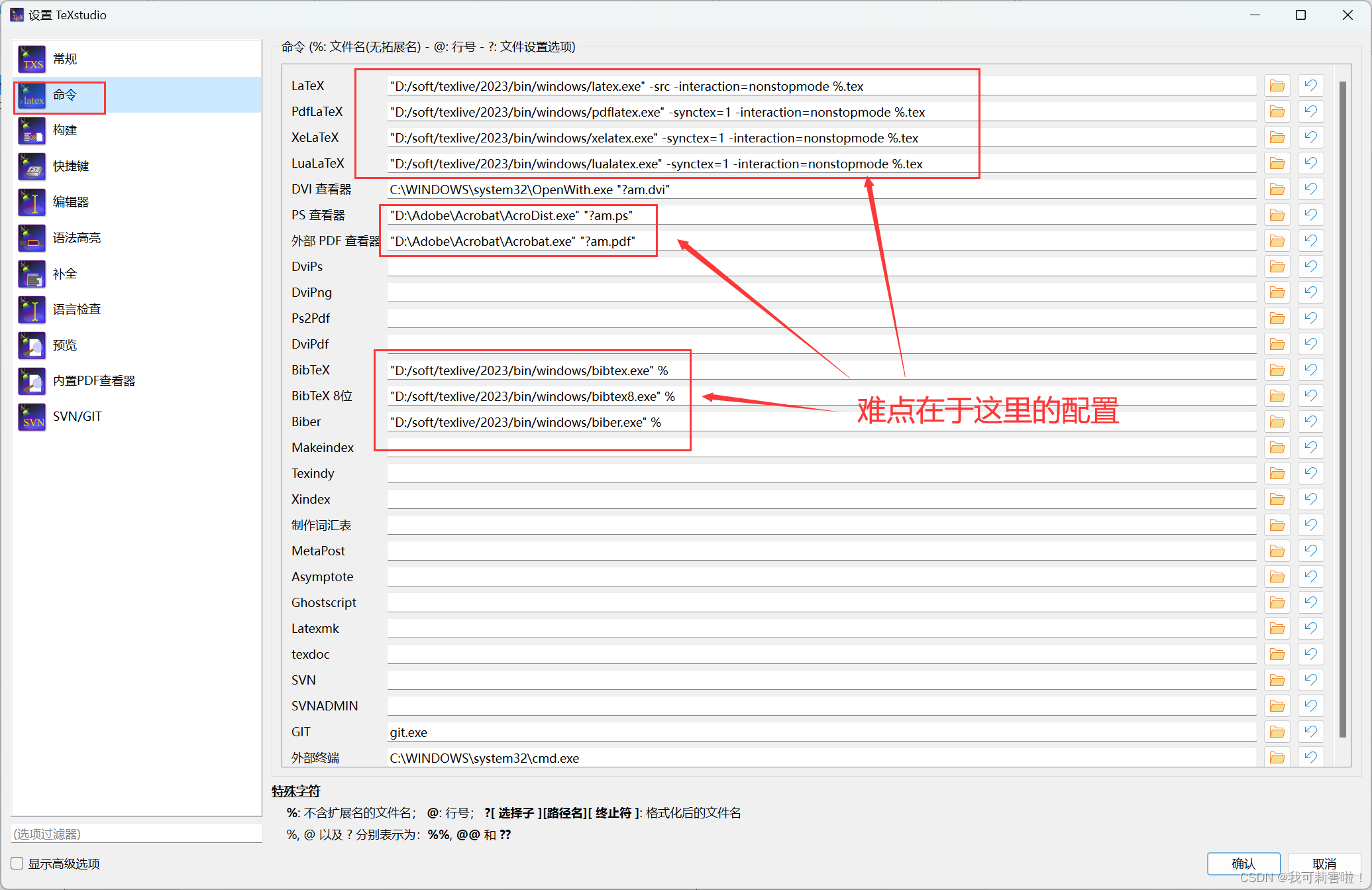Viewport: 1372px width, 890px height.
Task: Open the SVN/GIT settings section icon
Action: point(31,416)
